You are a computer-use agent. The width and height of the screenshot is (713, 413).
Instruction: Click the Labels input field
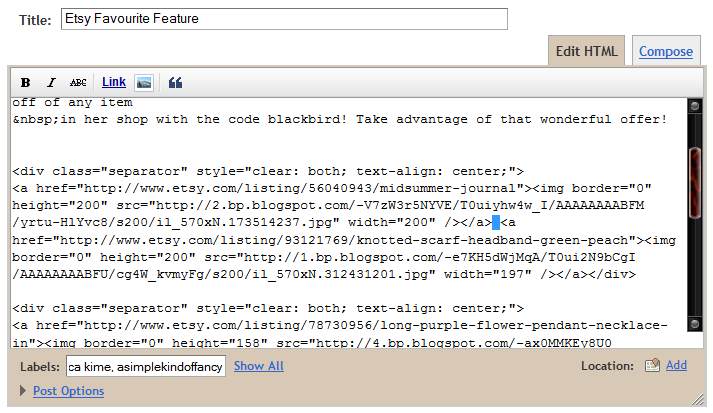(x=146, y=366)
